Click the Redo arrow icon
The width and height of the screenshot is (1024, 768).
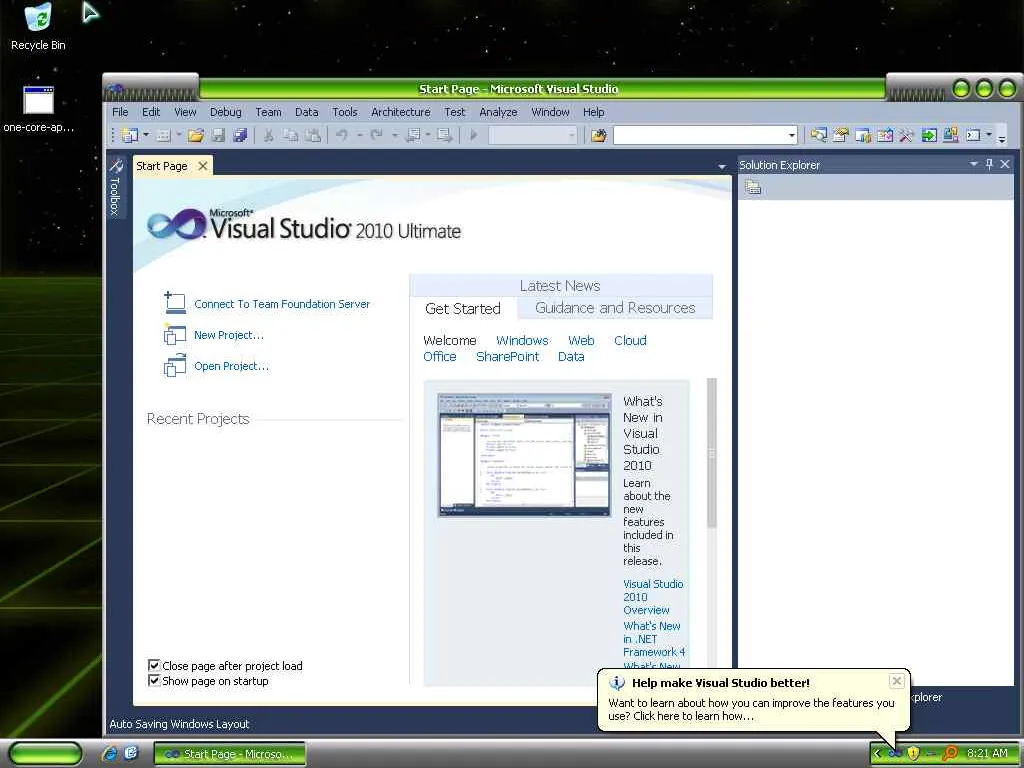point(376,135)
